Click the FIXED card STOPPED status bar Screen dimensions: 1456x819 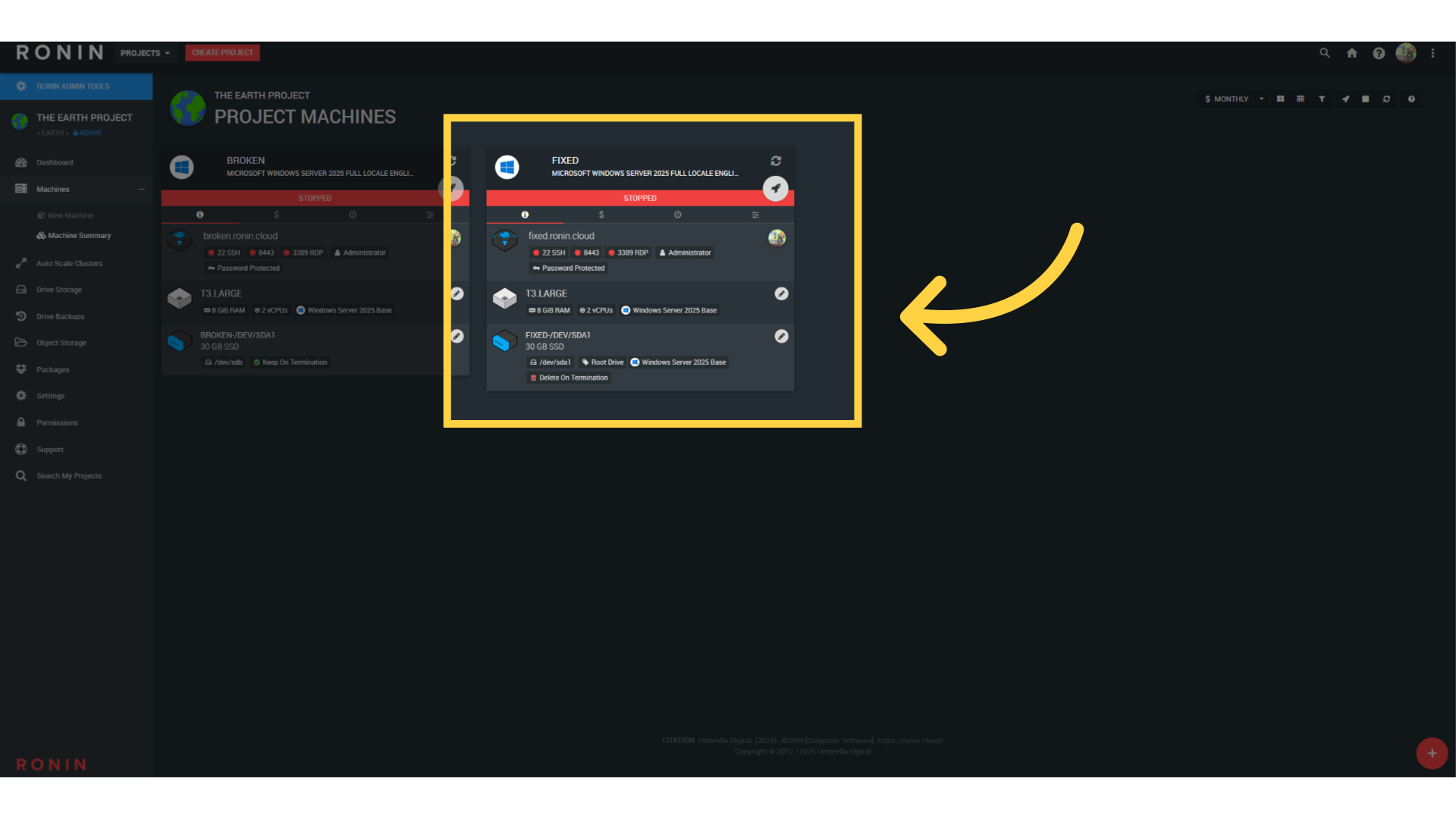pyautogui.click(x=640, y=198)
